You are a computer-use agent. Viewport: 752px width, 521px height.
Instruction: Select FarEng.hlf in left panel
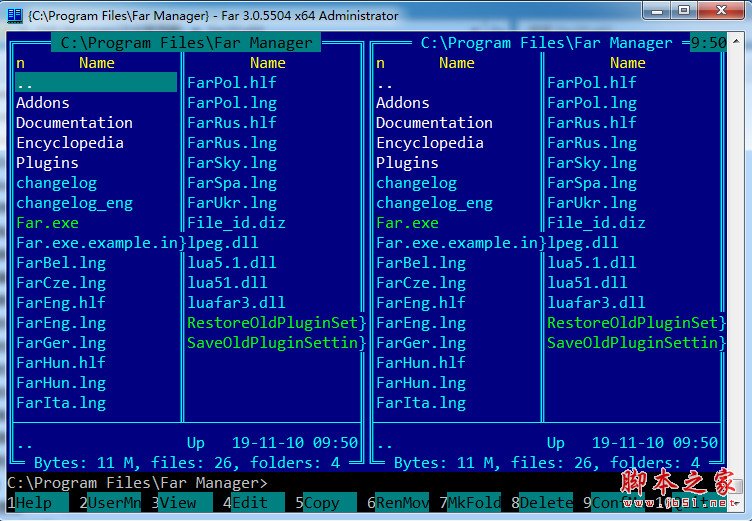click(x=61, y=303)
